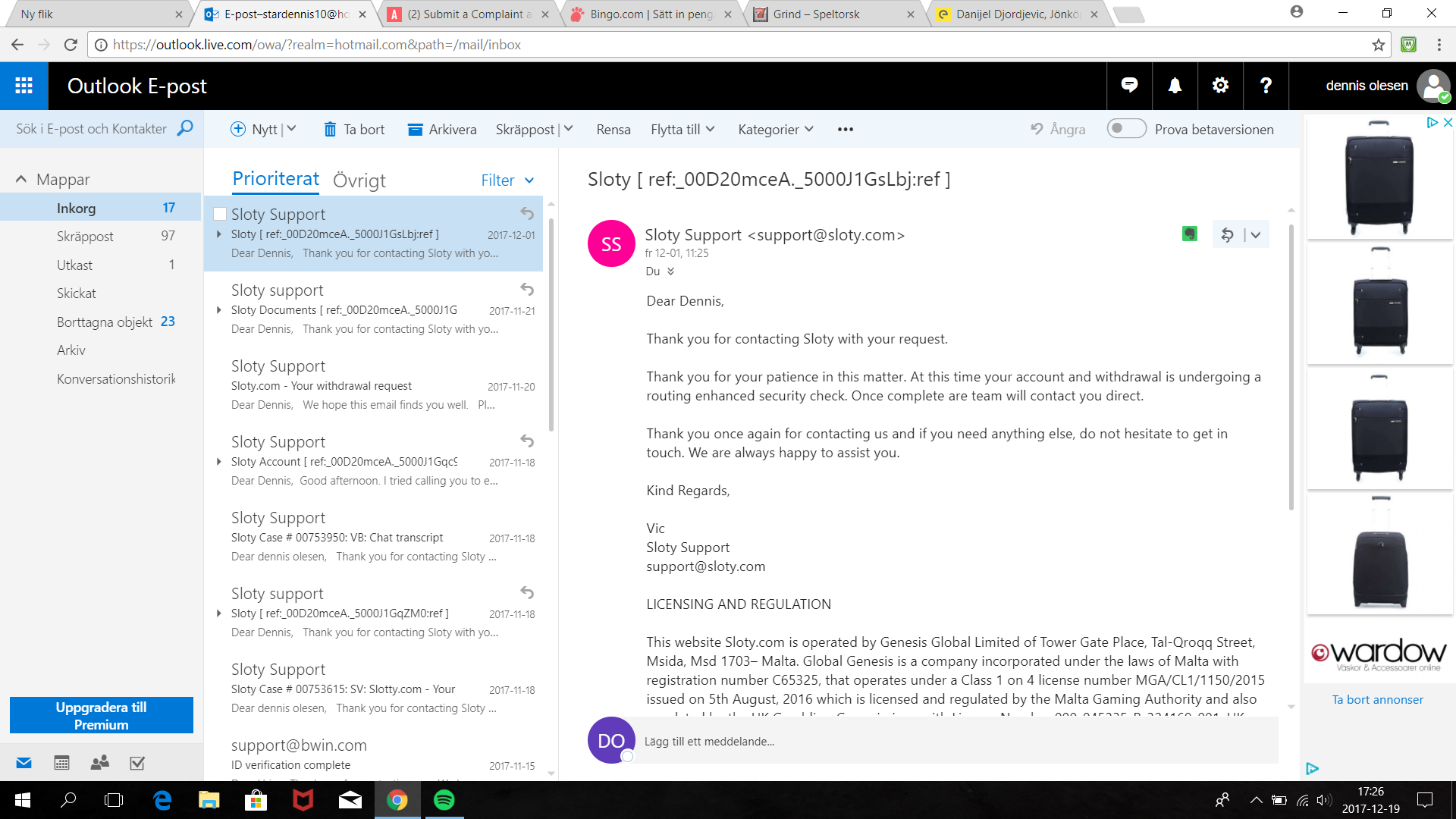
Task: Switch to Mail view icon at bottom
Action: [x=24, y=763]
